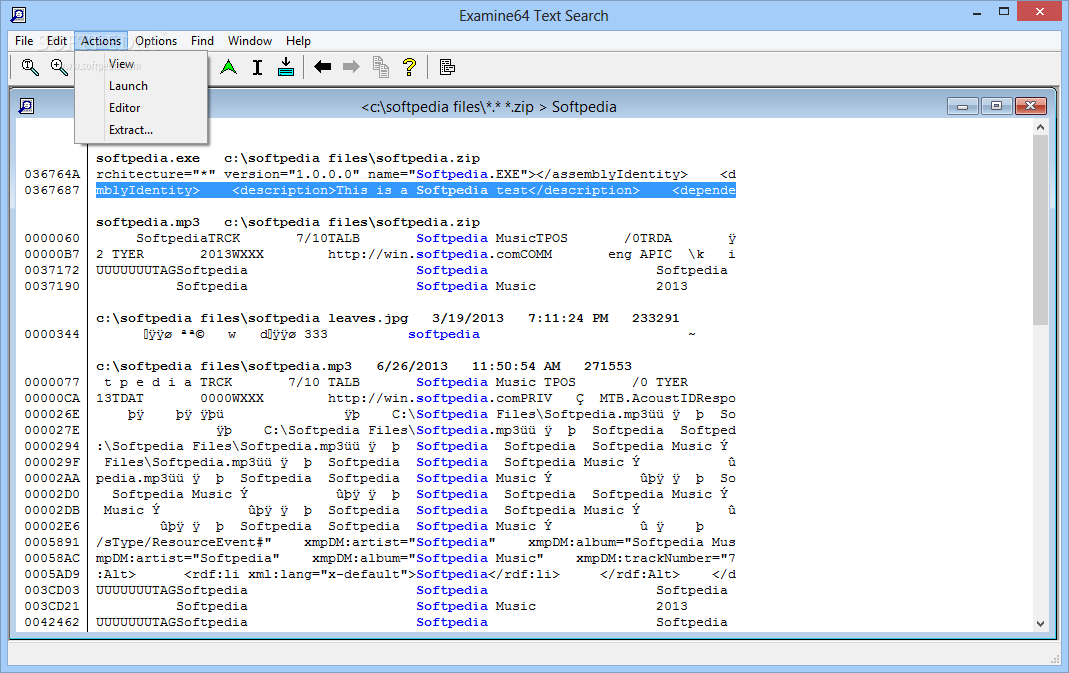Click result line at offset 00002AA
Image resolution: width=1069 pixels, height=673 pixels.
[416, 478]
